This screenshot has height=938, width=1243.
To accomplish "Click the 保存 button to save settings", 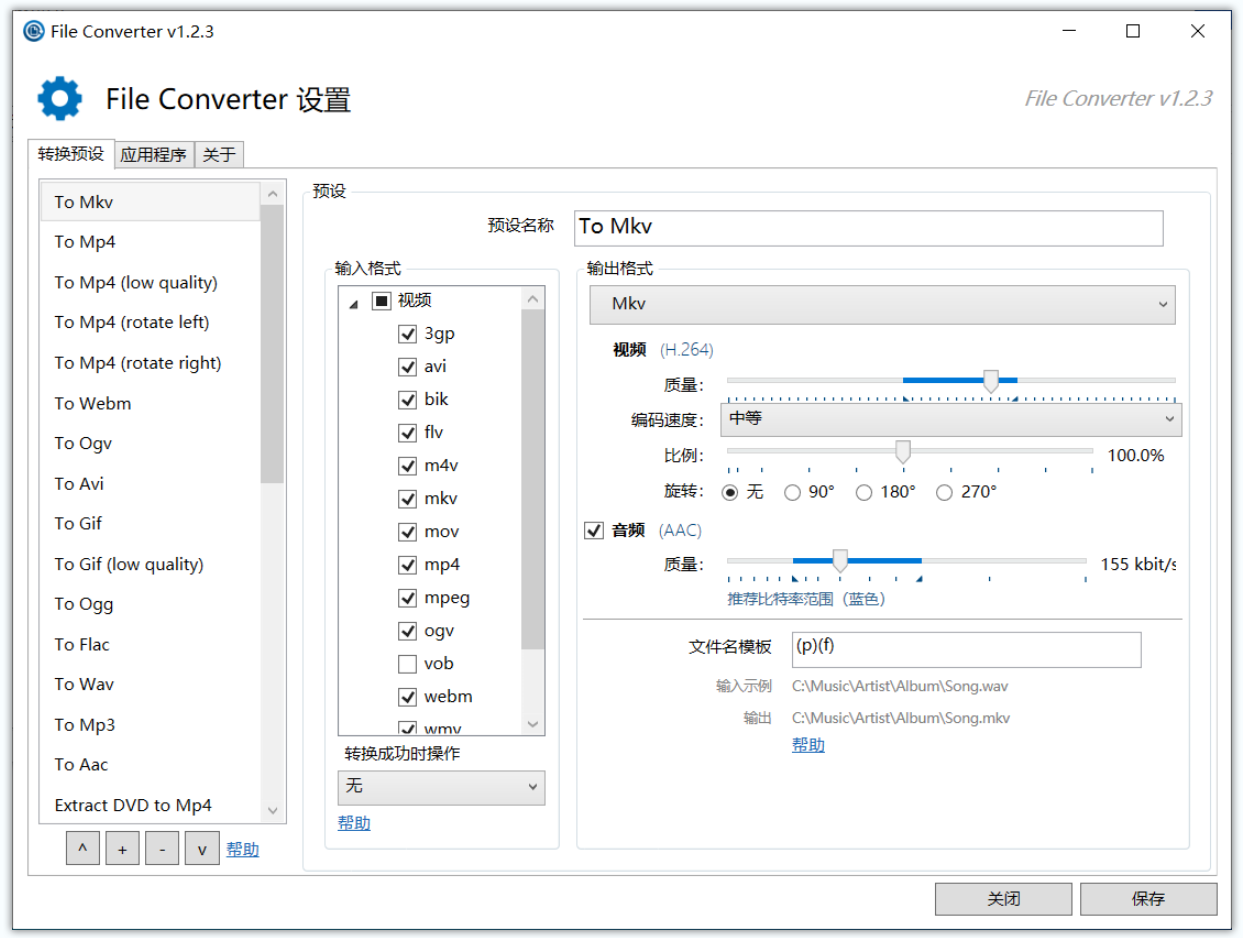I will tap(1148, 898).
